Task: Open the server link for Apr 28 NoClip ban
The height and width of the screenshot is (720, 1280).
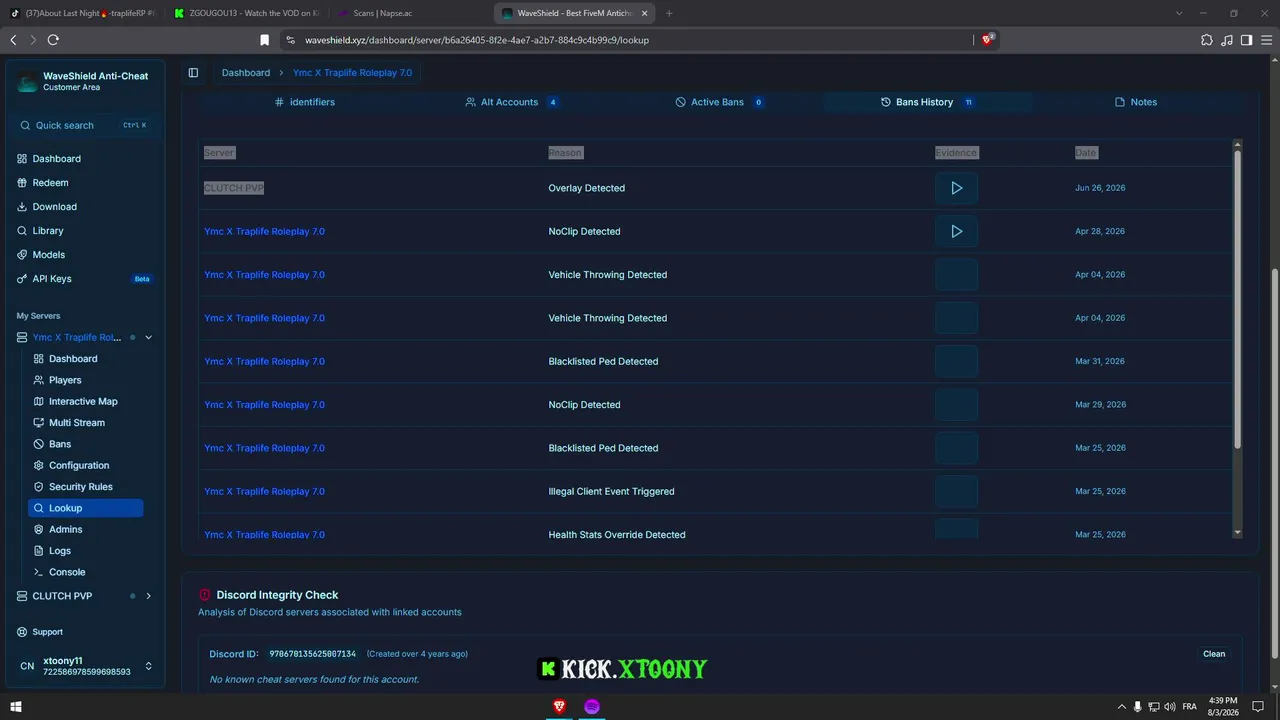Action: click(264, 231)
